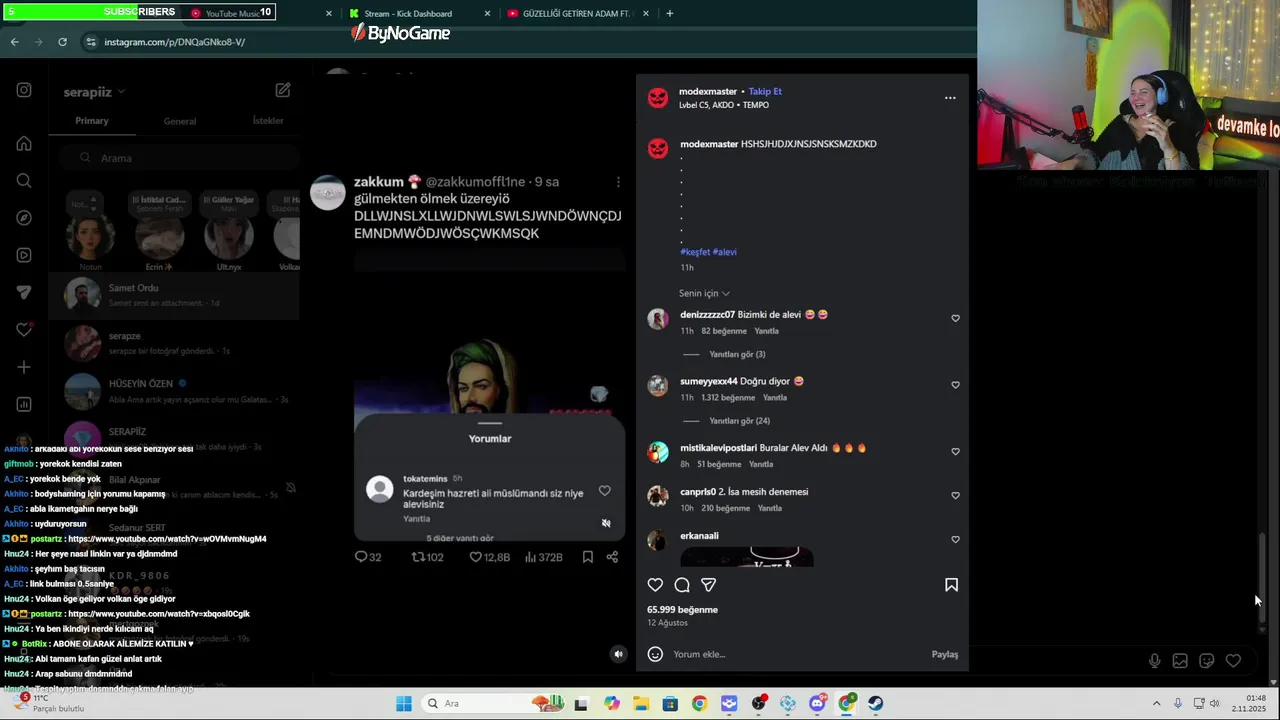Open mistikalevipostlari's profile avatar
The width and height of the screenshot is (1280, 720).
(657, 452)
